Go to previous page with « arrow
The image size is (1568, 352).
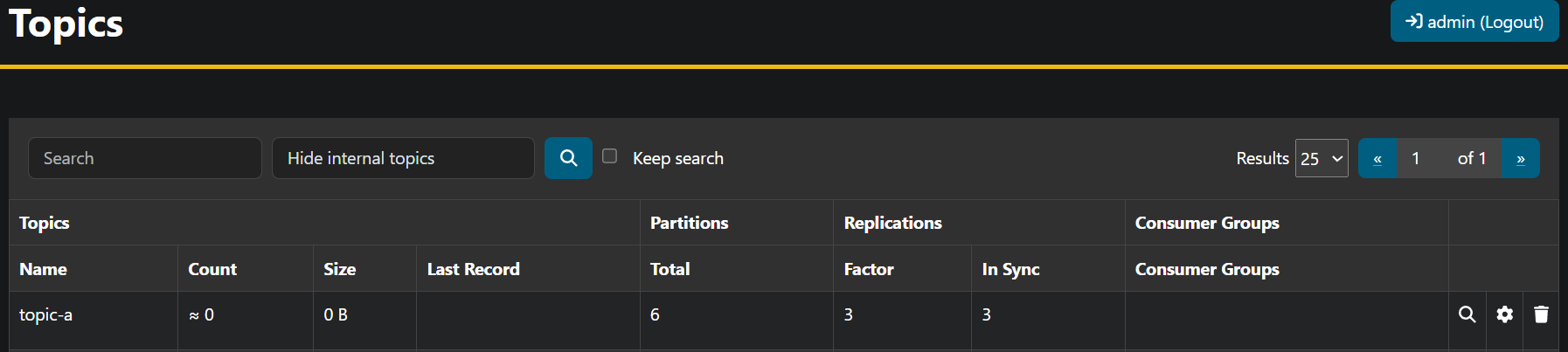1377,158
